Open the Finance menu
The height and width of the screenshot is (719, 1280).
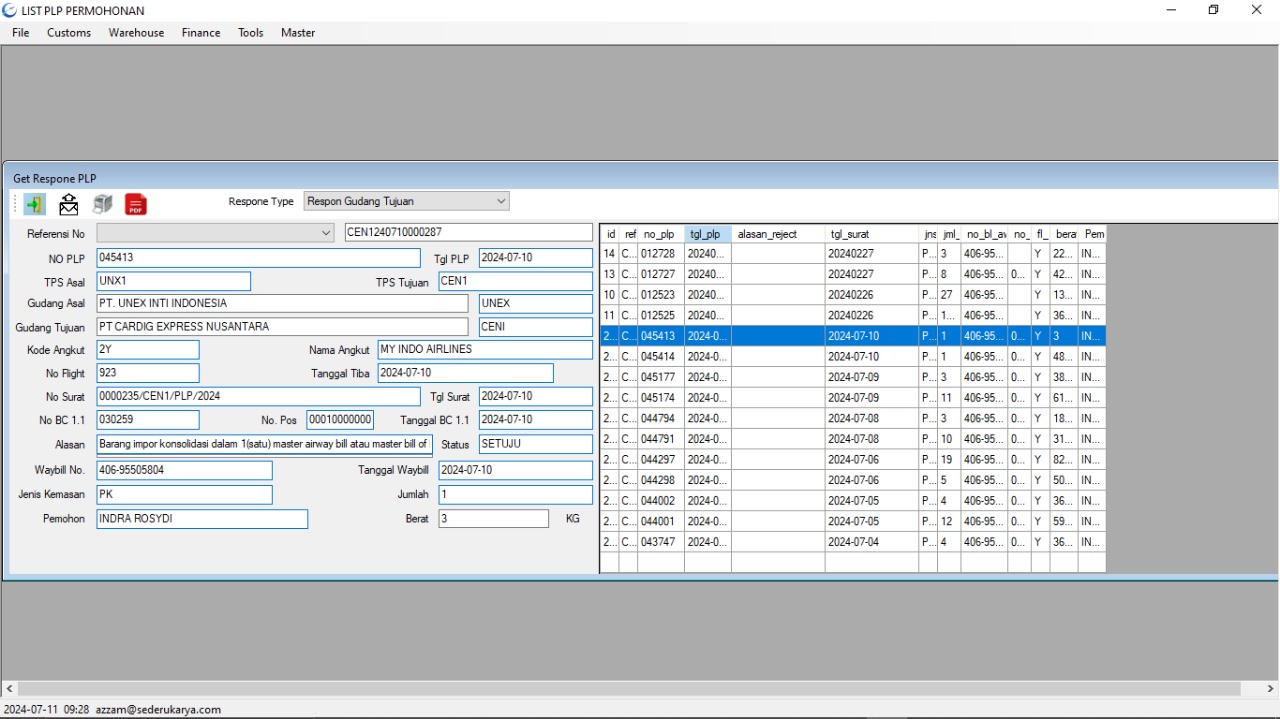pyautogui.click(x=201, y=33)
